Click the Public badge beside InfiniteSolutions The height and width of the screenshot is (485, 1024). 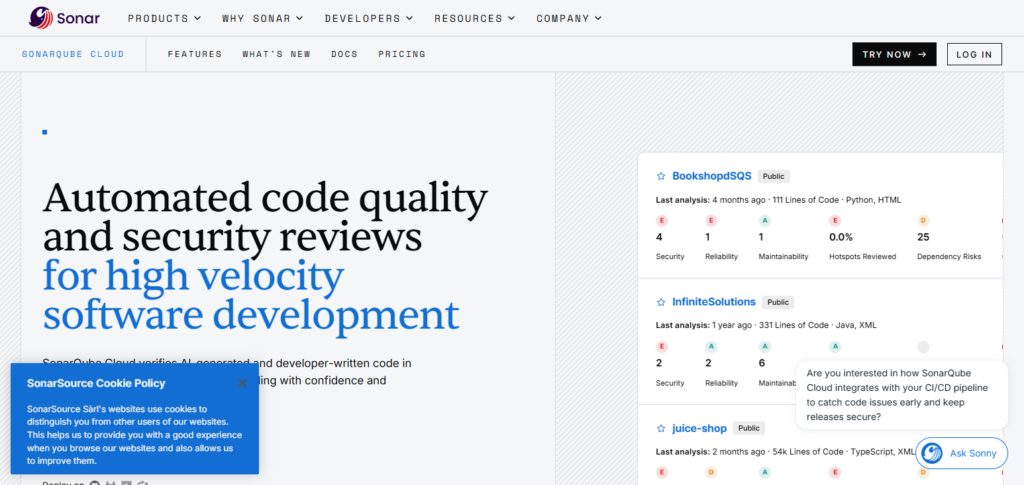[778, 302]
